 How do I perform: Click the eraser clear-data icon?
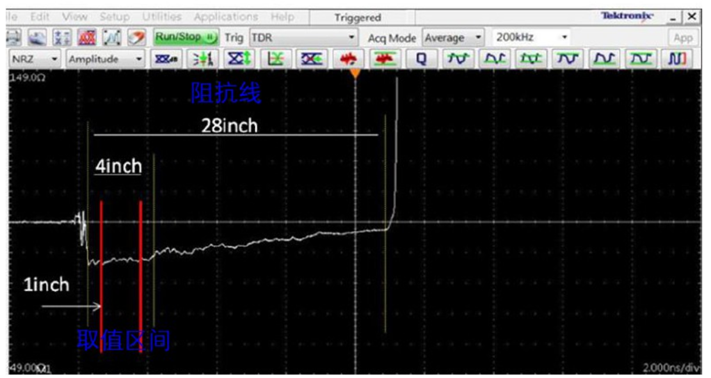[136, 38]
